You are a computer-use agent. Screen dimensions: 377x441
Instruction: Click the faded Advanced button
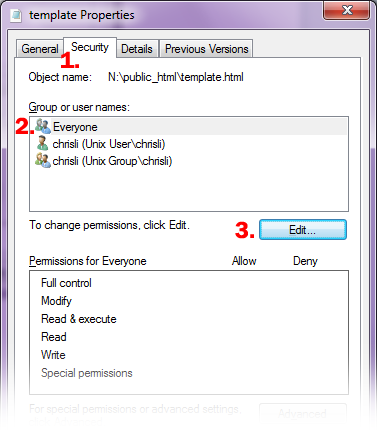point(303,414)
